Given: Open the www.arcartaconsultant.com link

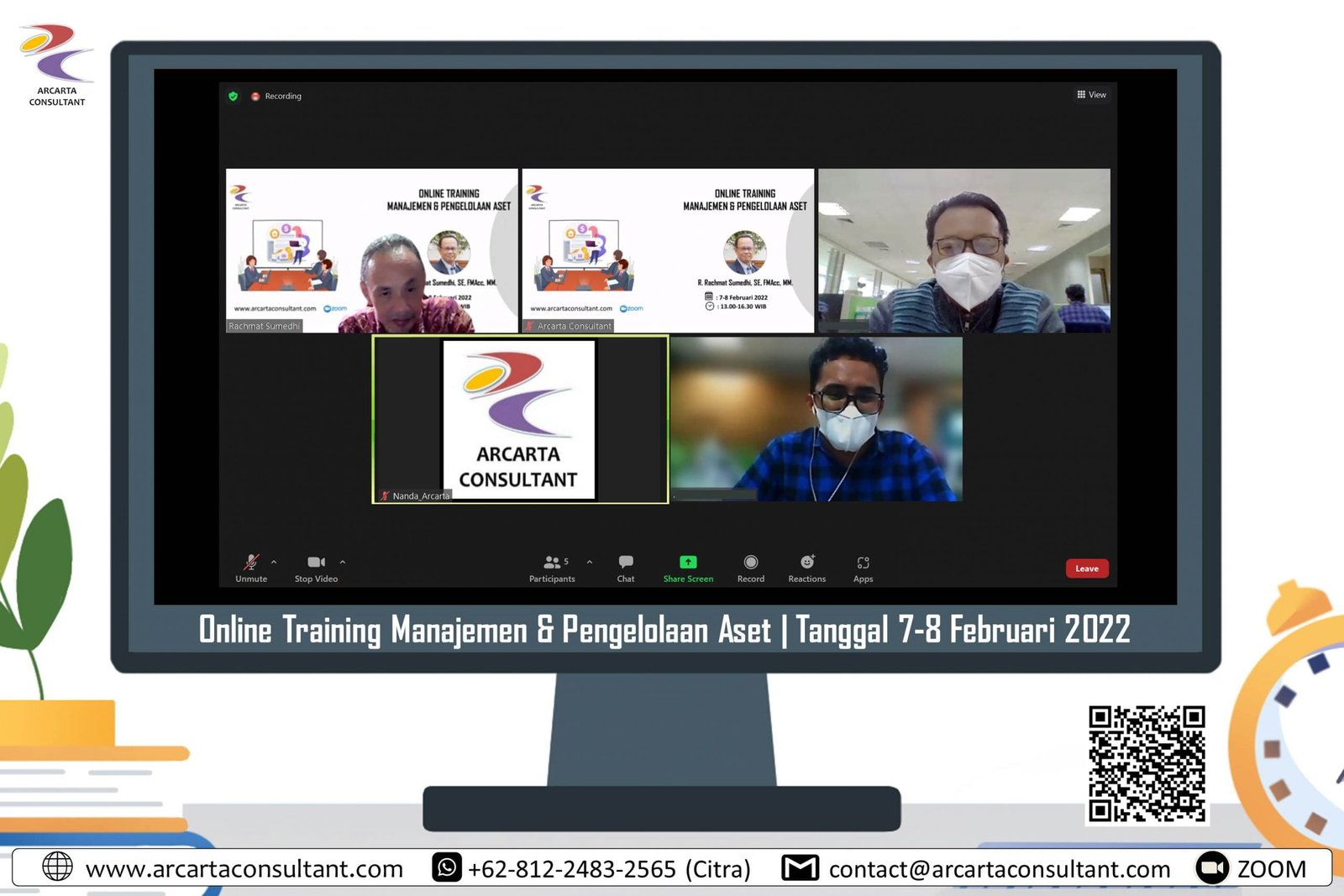Looking at the screenshot, I should pyautogui.click(x=244, y=869).
